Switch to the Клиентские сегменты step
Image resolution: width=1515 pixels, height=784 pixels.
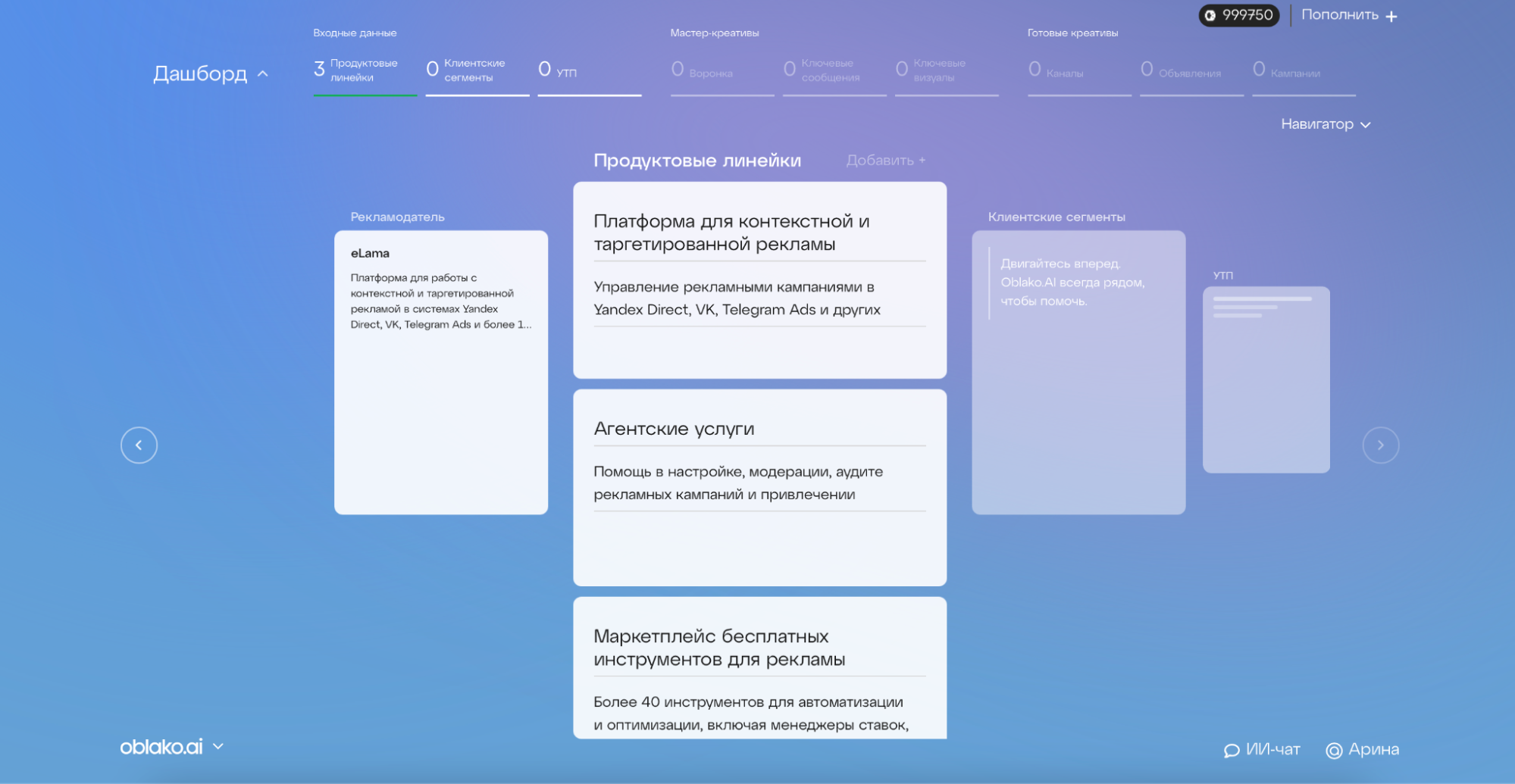tap(470, 70)
